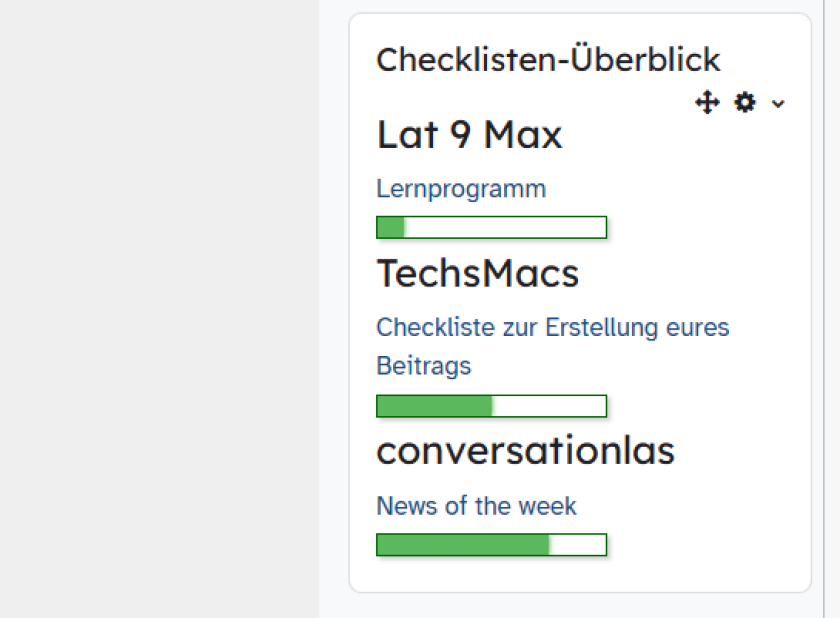The image size is (840, 618).
Task: Select the Beitrags link text second line
Action: (x=423, y=366)
